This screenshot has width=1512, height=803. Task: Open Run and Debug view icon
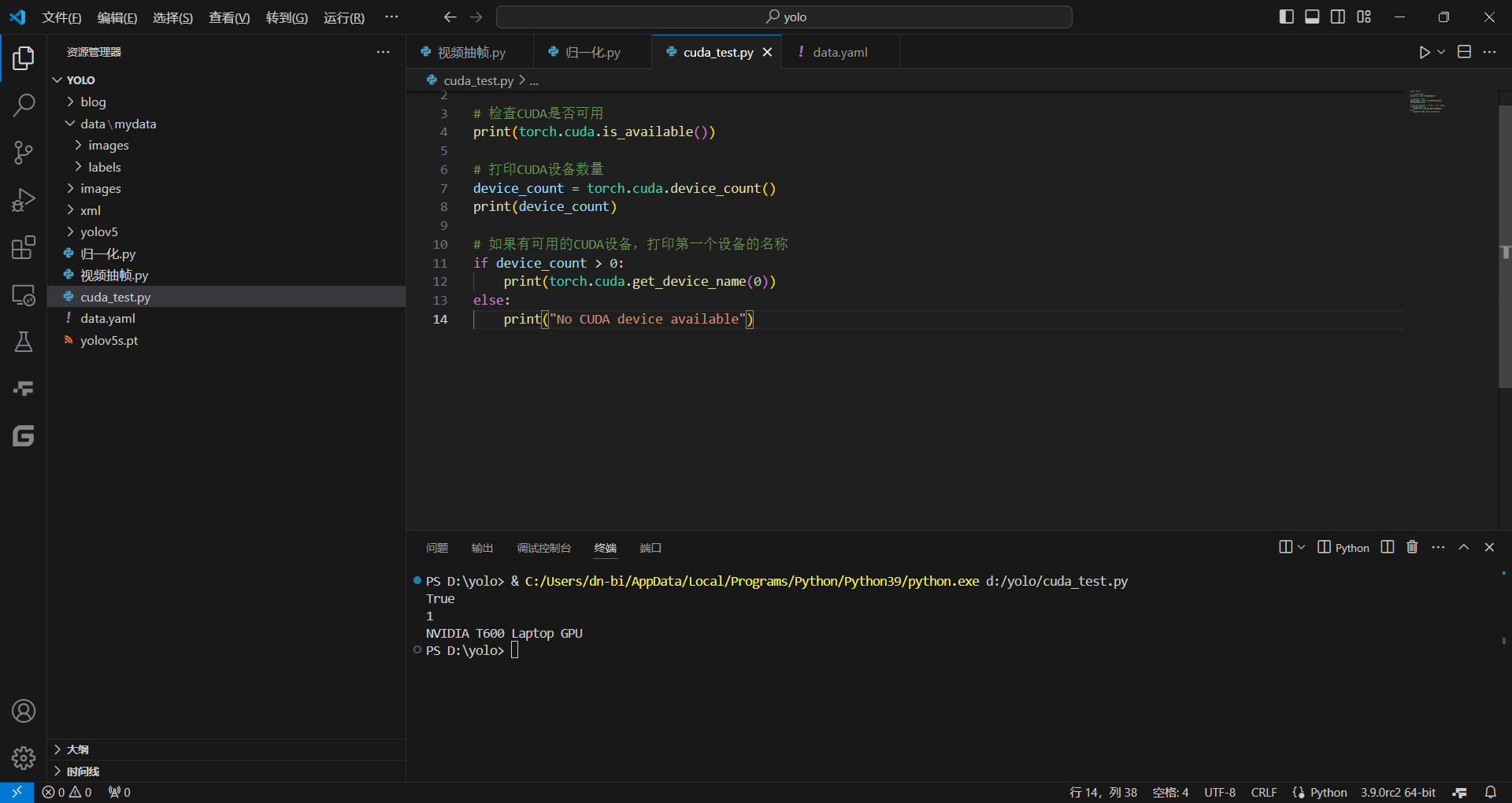point(24,201)
